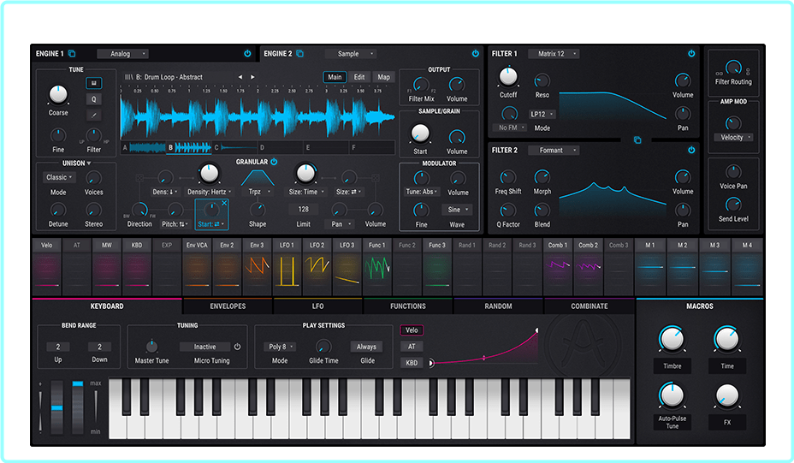Select next sample with right arrow
Screen dimensions: 794x463
(254, 77)
